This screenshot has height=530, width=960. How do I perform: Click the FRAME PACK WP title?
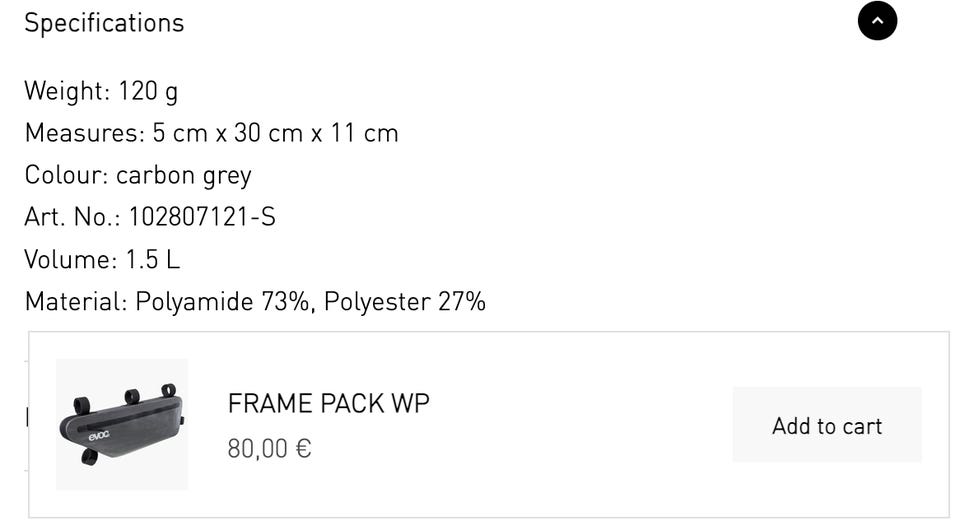tap(328, 404)
